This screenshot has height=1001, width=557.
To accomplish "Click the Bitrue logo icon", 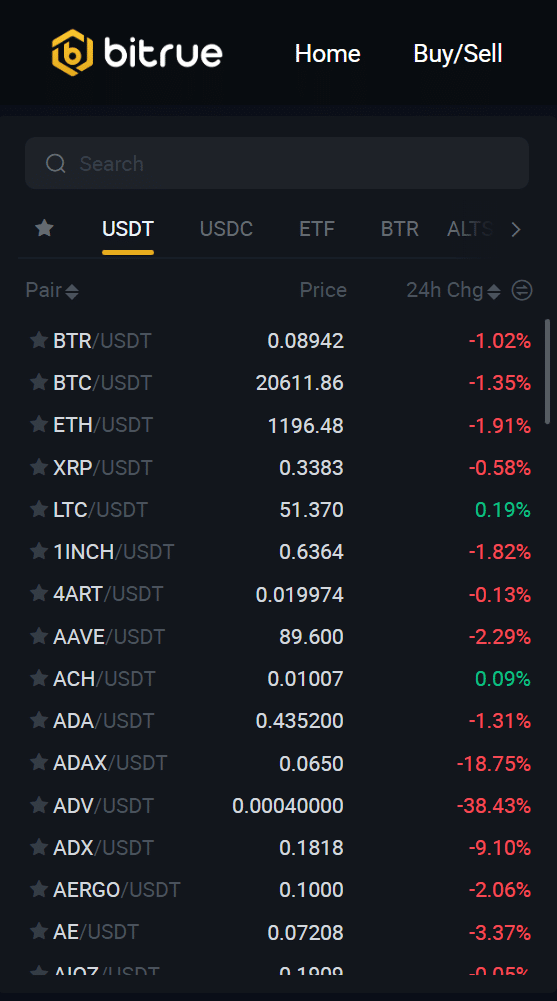I will [x=72, y=53].
